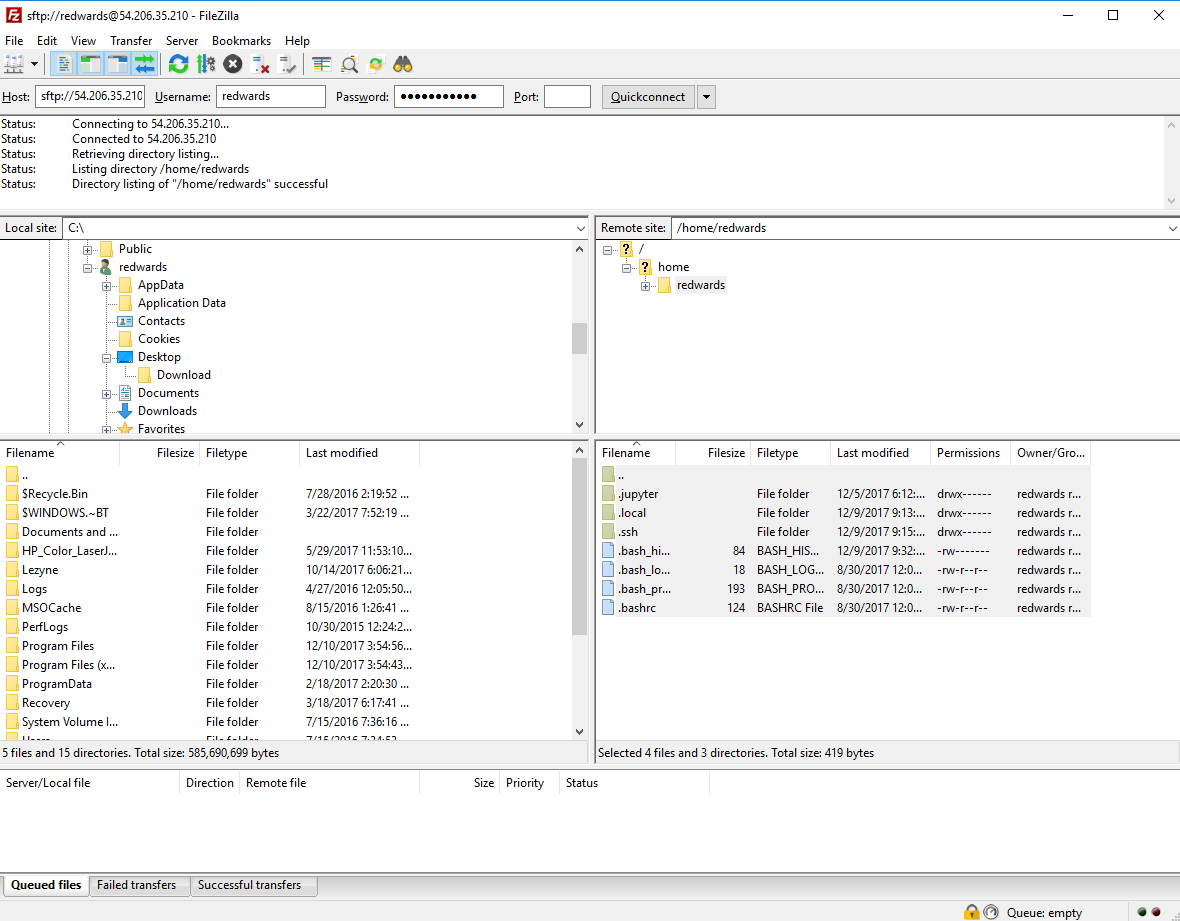Screen dimensions: 1180x921
Task: Expand the Public folder in local tree
Action: [x=87, y=250]
